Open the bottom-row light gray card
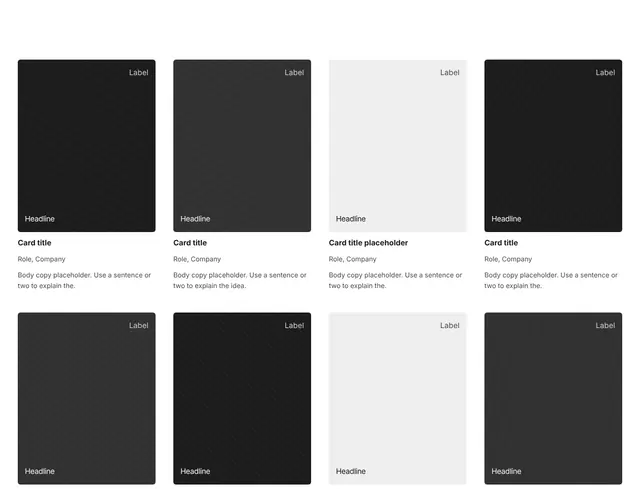This screenshot has height=489, width=640. (x=398, y=398)
